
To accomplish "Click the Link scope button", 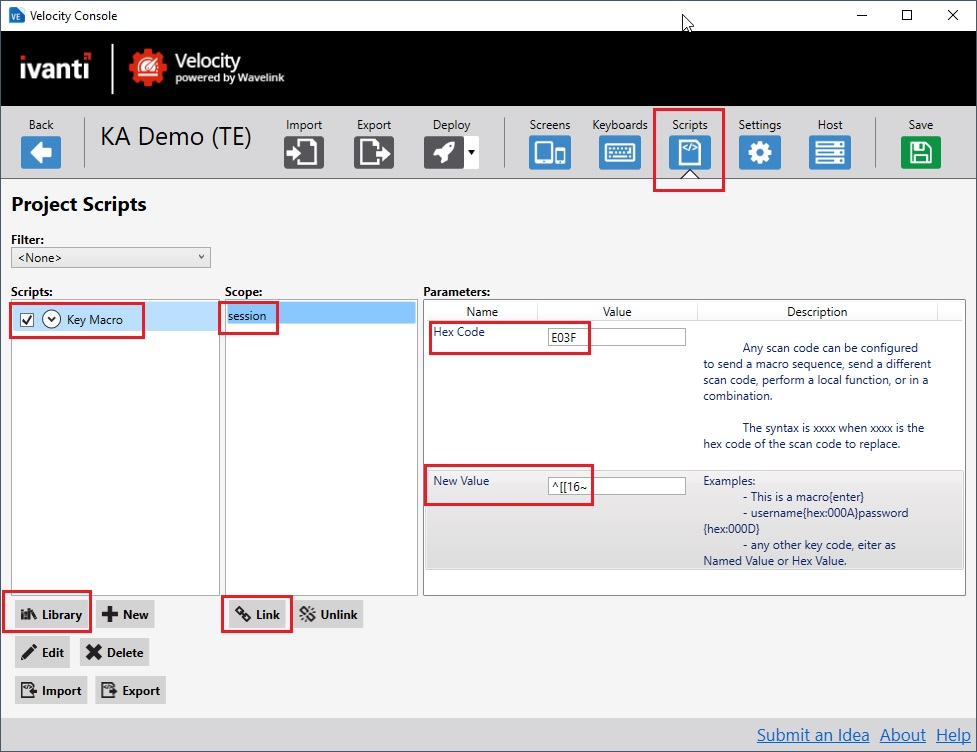I will [x=257, y=615].
